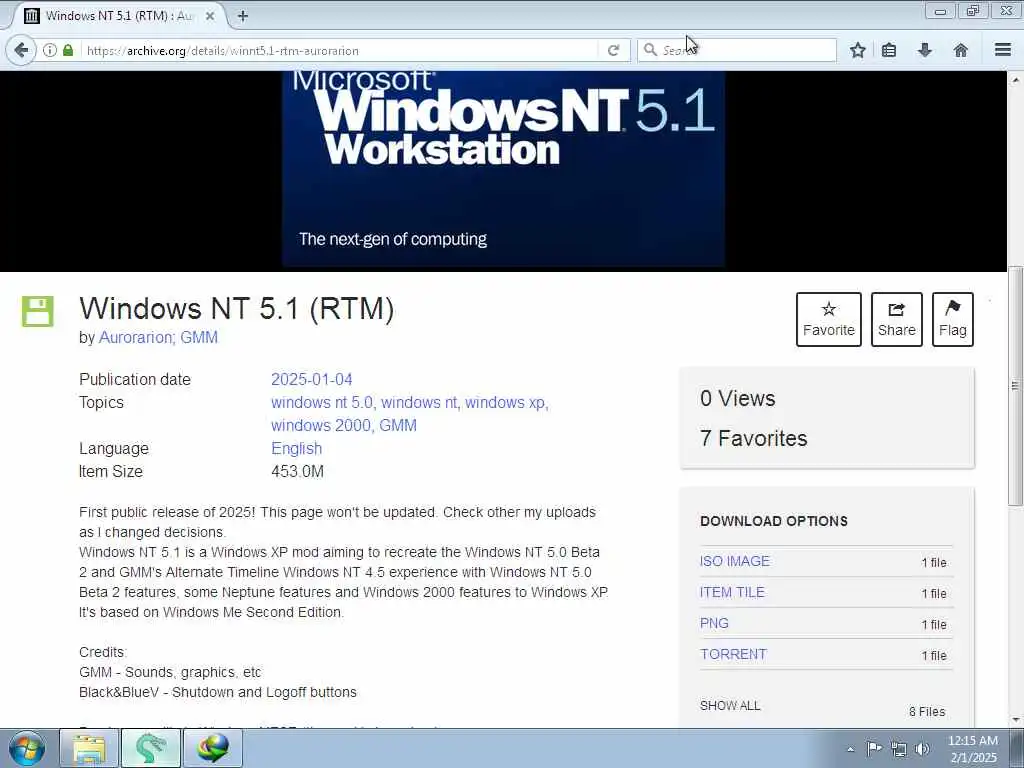
Task: Open the 2025-01-04 publication date link
Action: point(312,379)
